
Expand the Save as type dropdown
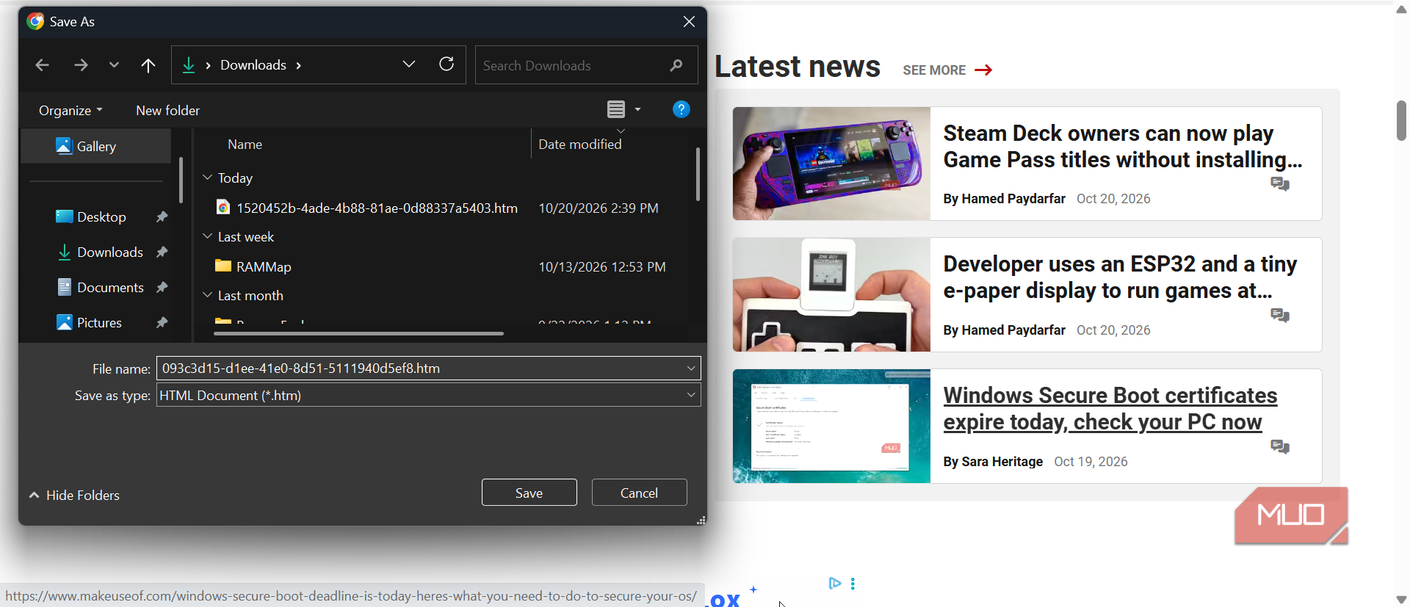click(x=691, y=395)
